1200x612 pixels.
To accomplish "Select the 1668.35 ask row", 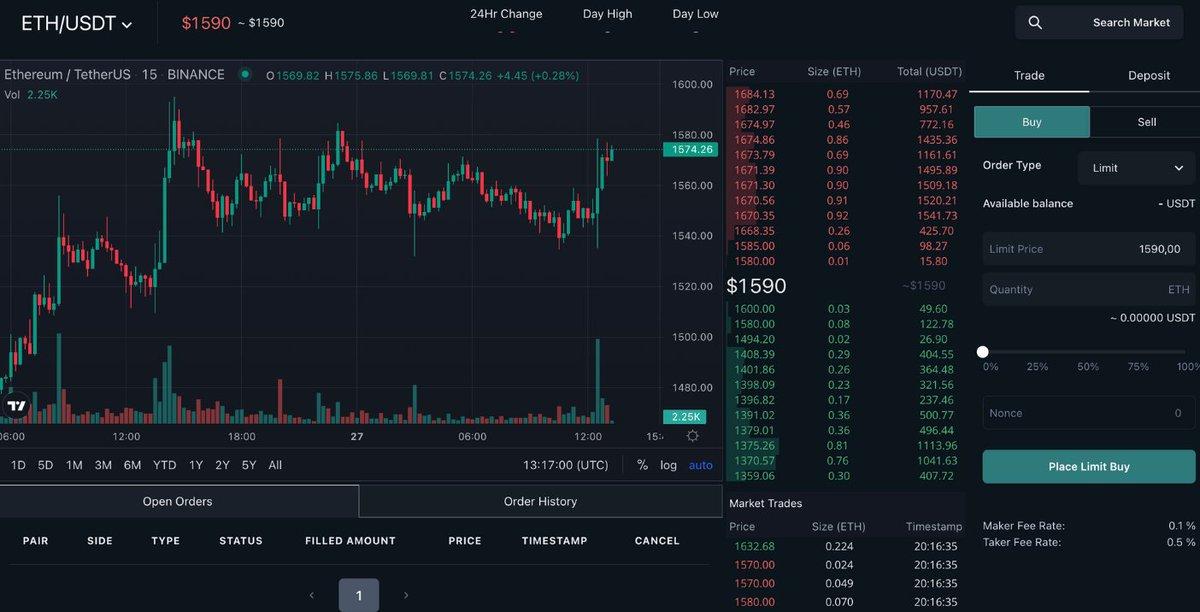I will tap(845, 231).
